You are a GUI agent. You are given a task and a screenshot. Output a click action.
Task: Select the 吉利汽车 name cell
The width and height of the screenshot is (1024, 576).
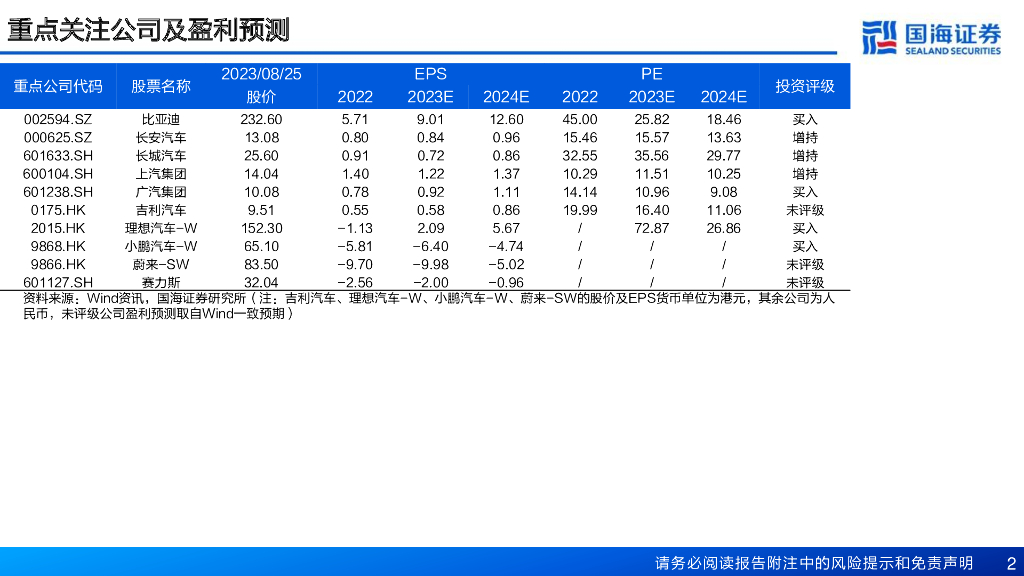click(x=161, y=210)
